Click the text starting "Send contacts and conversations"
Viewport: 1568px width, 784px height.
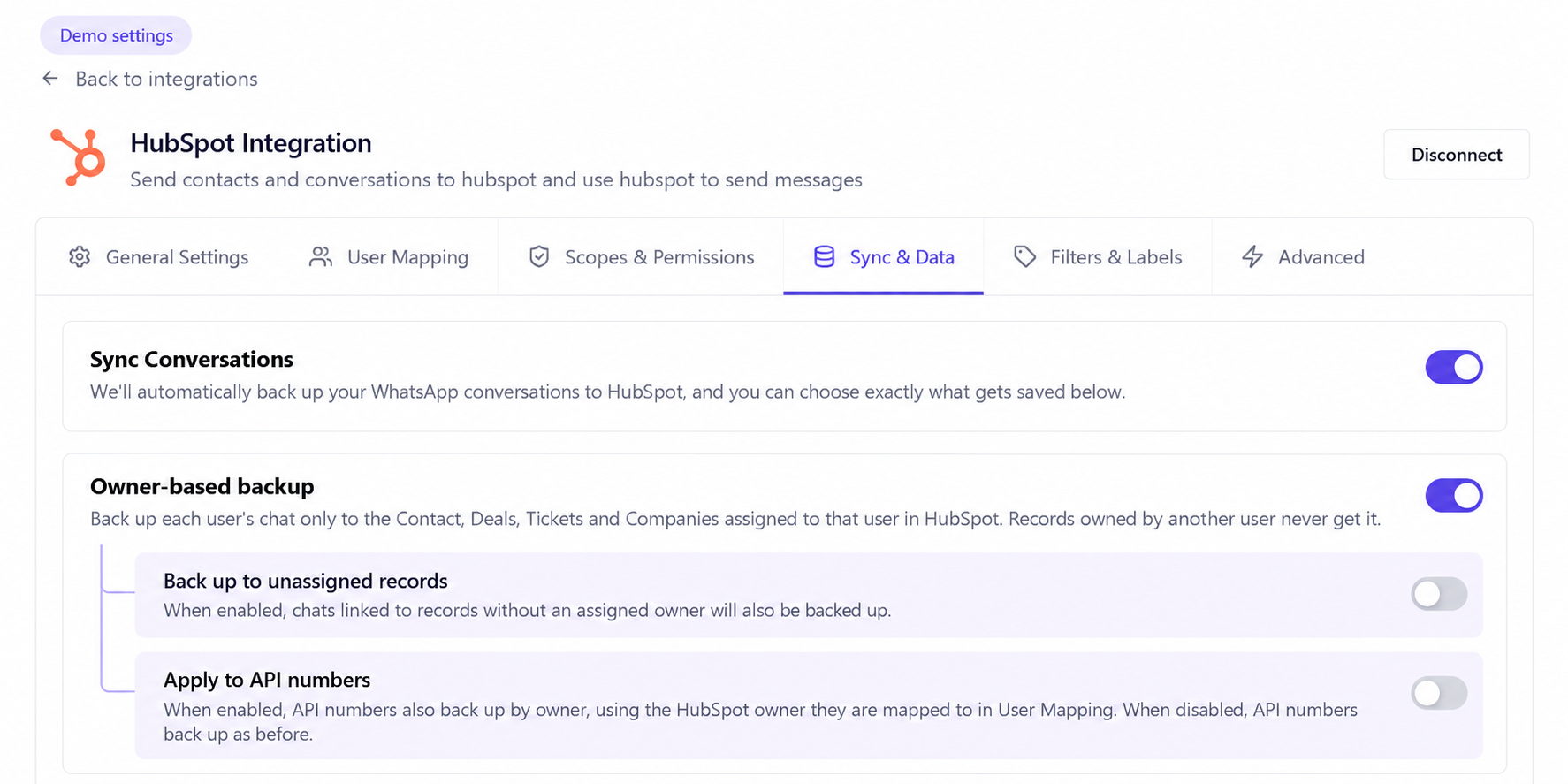point(496,179)
